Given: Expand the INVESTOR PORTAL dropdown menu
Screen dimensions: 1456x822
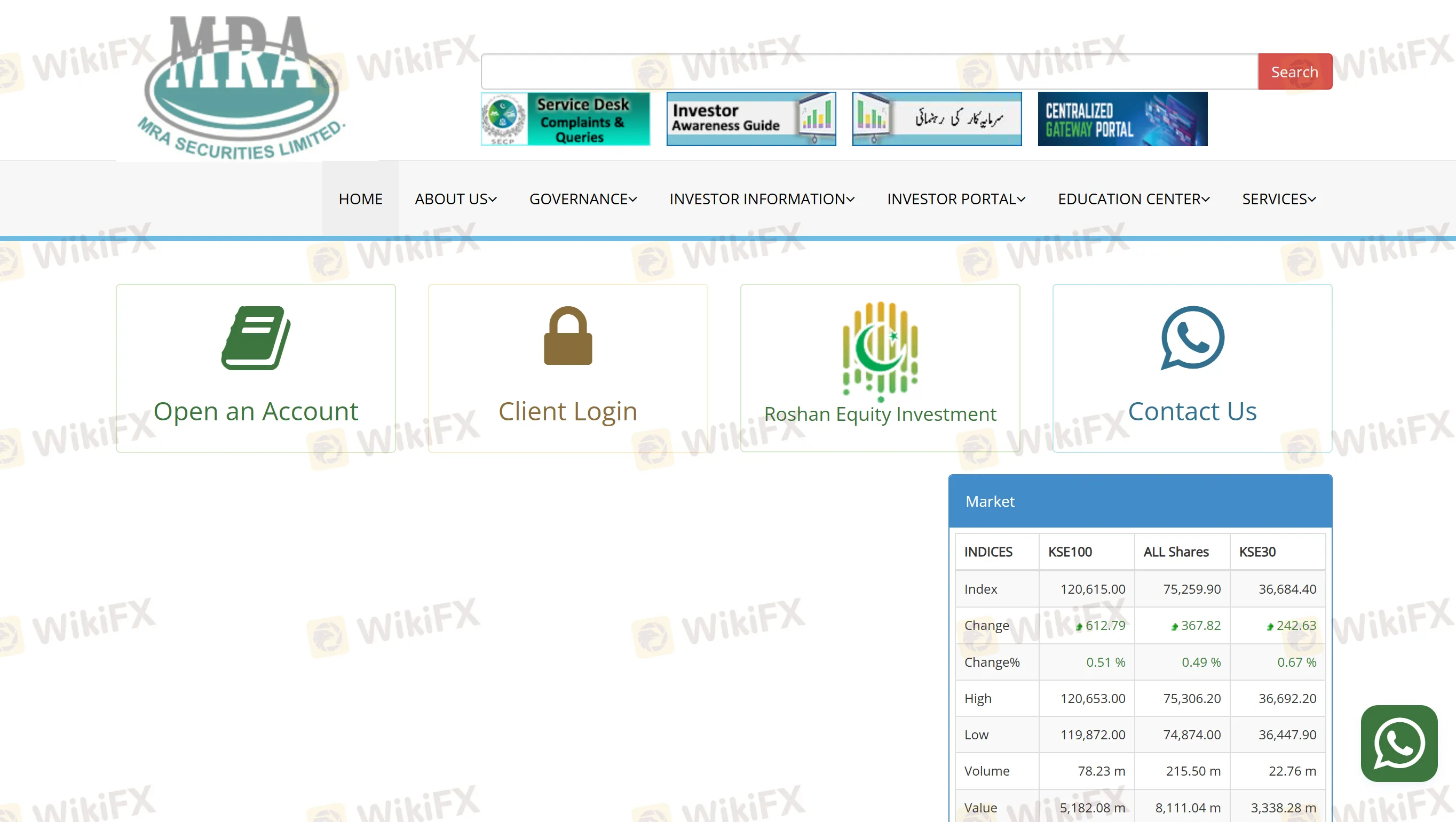Looking at the screenshot, I should 956,199.
